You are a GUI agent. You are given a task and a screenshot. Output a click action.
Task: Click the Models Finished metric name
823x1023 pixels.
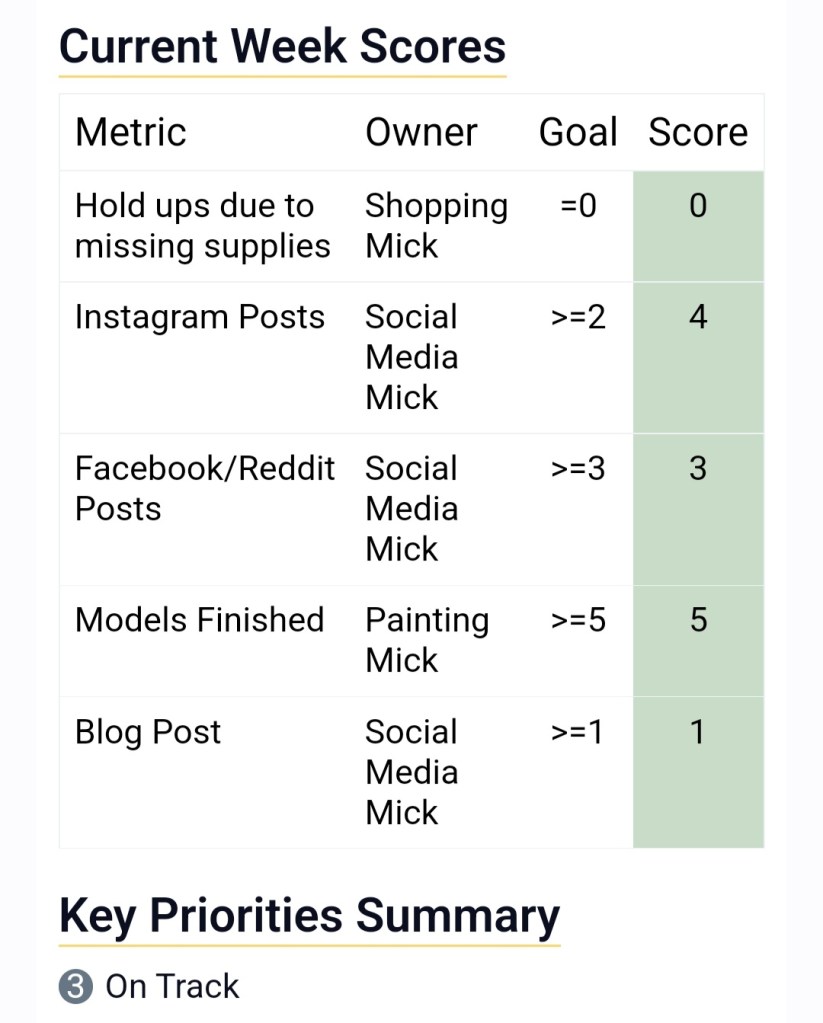coord(200,620)
